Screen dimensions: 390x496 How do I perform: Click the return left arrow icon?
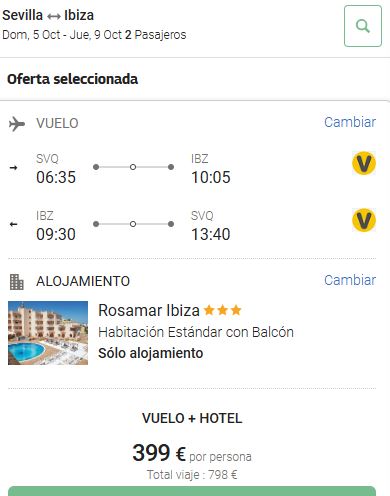13,224
